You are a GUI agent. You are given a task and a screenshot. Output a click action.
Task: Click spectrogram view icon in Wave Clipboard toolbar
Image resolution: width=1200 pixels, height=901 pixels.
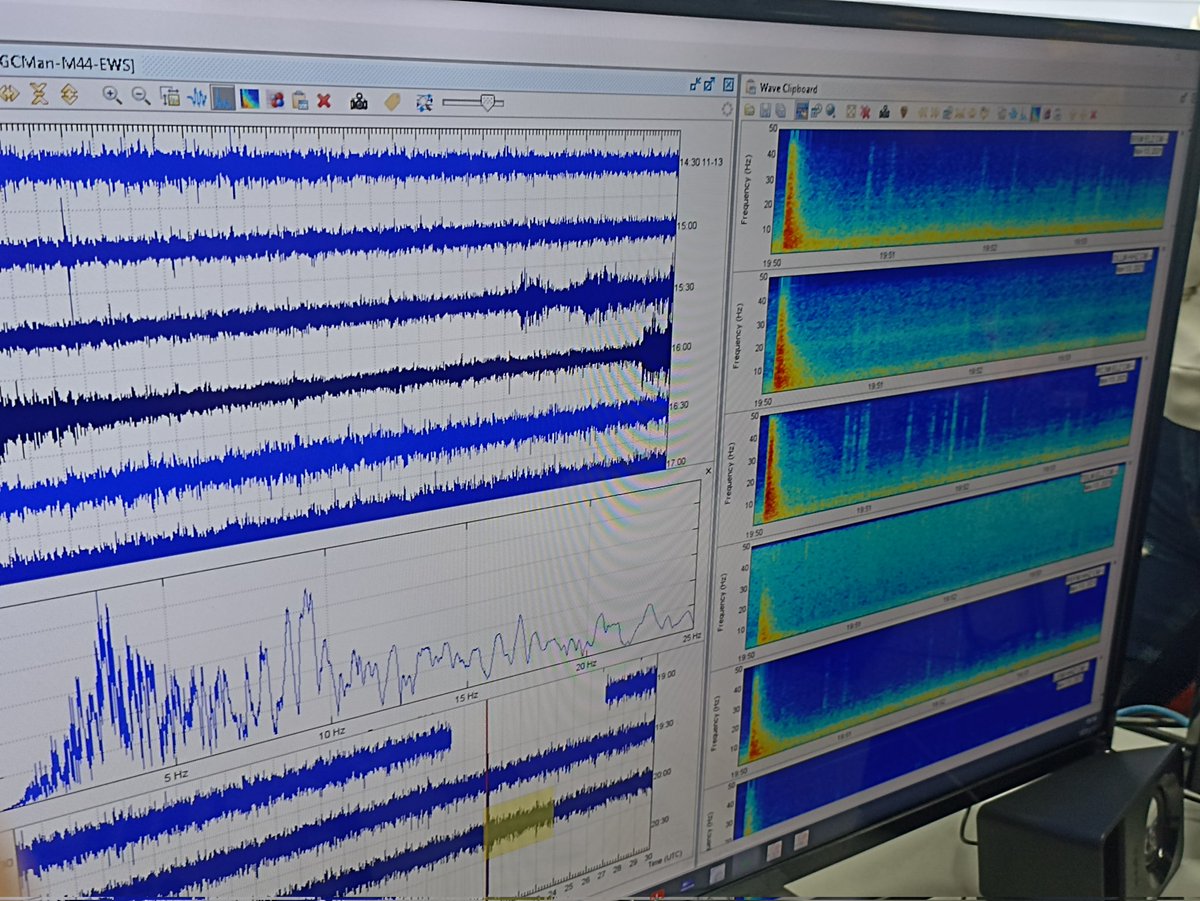point(1035,113)
